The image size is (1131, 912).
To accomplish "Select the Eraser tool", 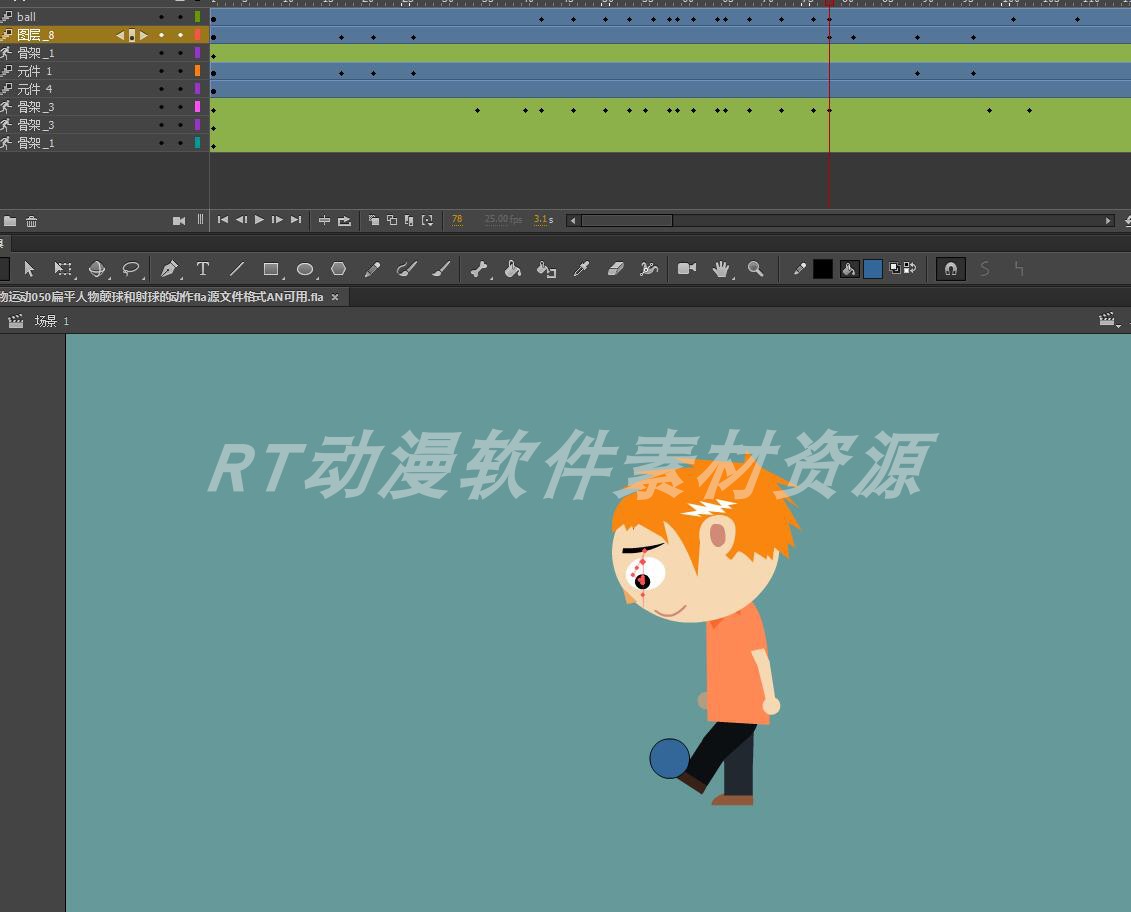I will tap(615, 269).
